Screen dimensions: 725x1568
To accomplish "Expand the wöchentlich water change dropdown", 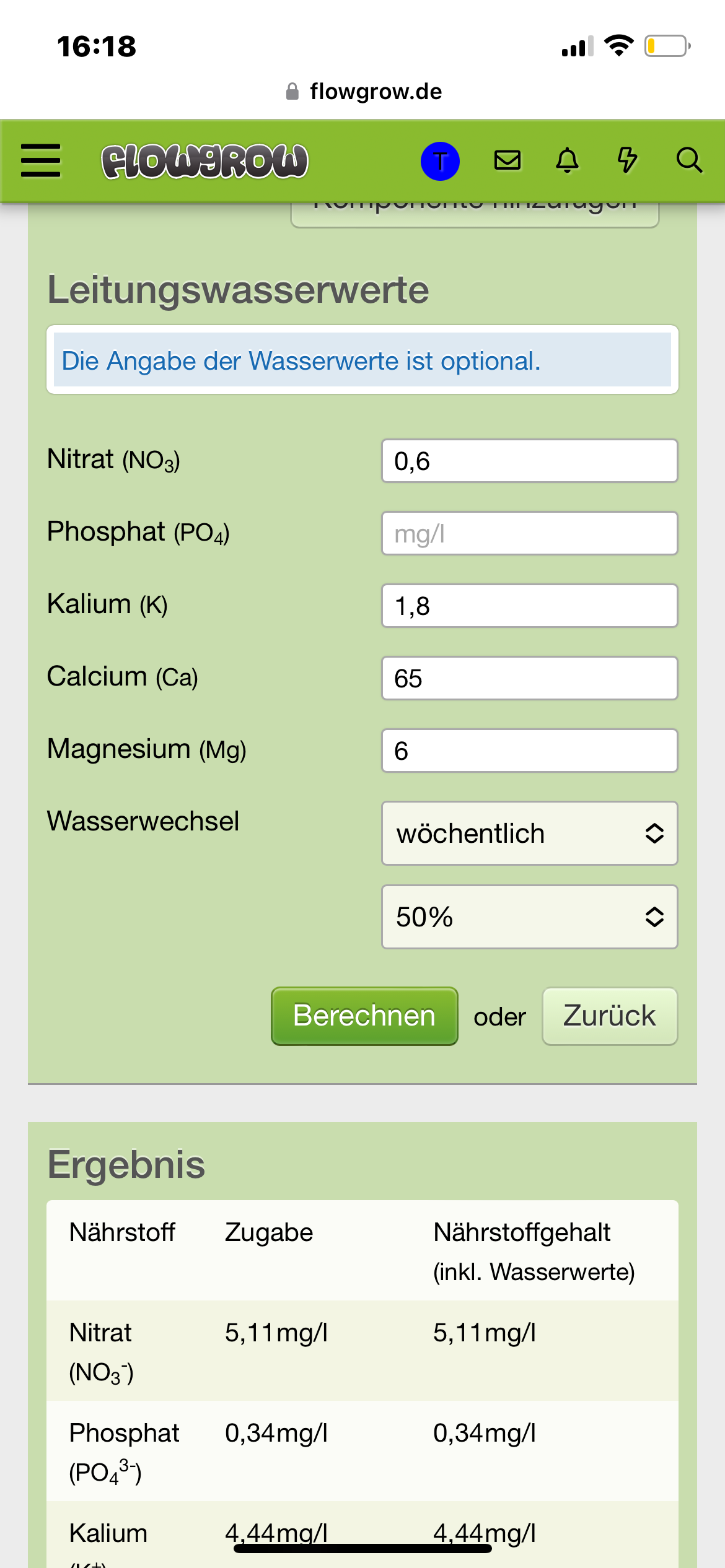I will point(529,833).
